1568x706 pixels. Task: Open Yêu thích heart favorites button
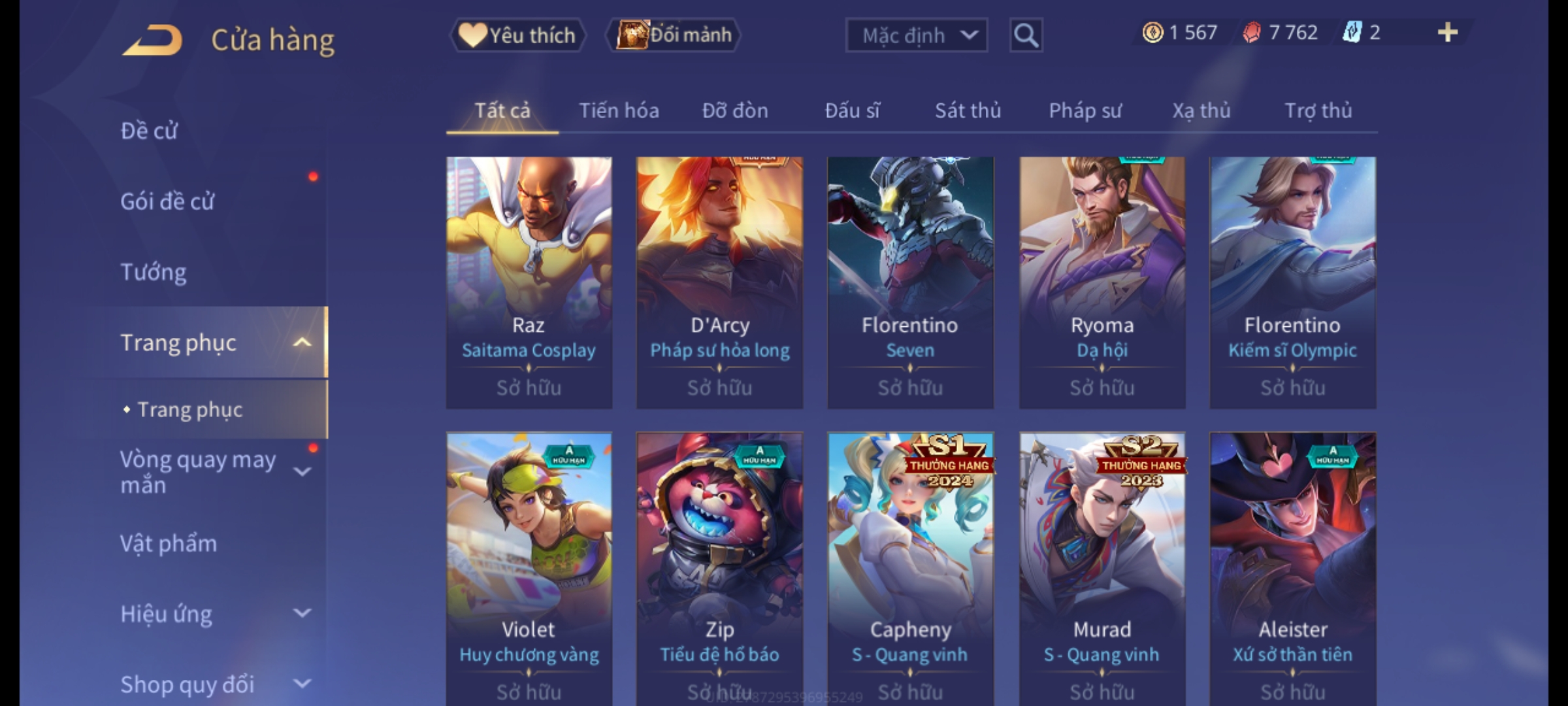pyautogui.click(x=517, y=35)
